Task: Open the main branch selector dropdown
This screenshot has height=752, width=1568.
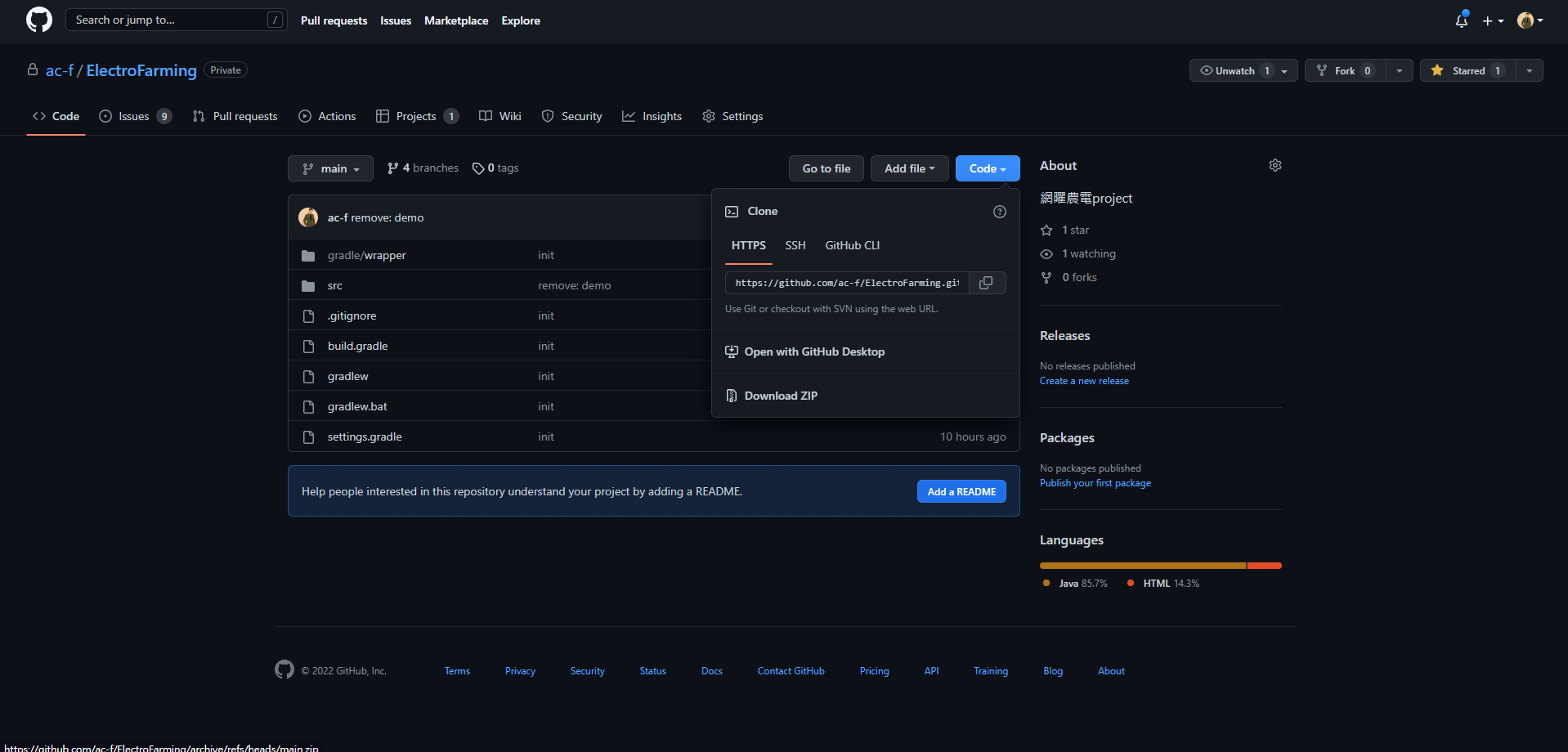Action: (x=330, y=168)
